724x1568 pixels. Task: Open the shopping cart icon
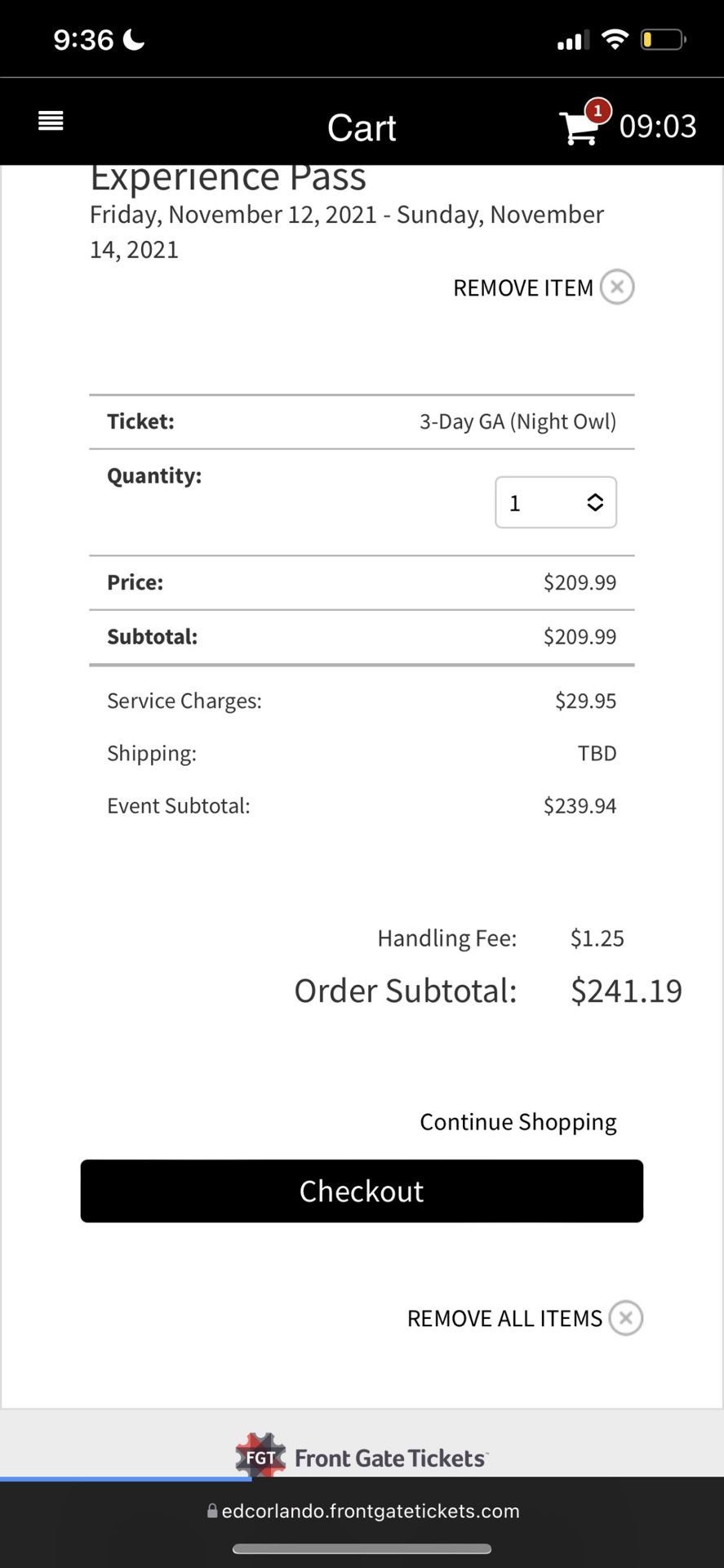point(580,127)
